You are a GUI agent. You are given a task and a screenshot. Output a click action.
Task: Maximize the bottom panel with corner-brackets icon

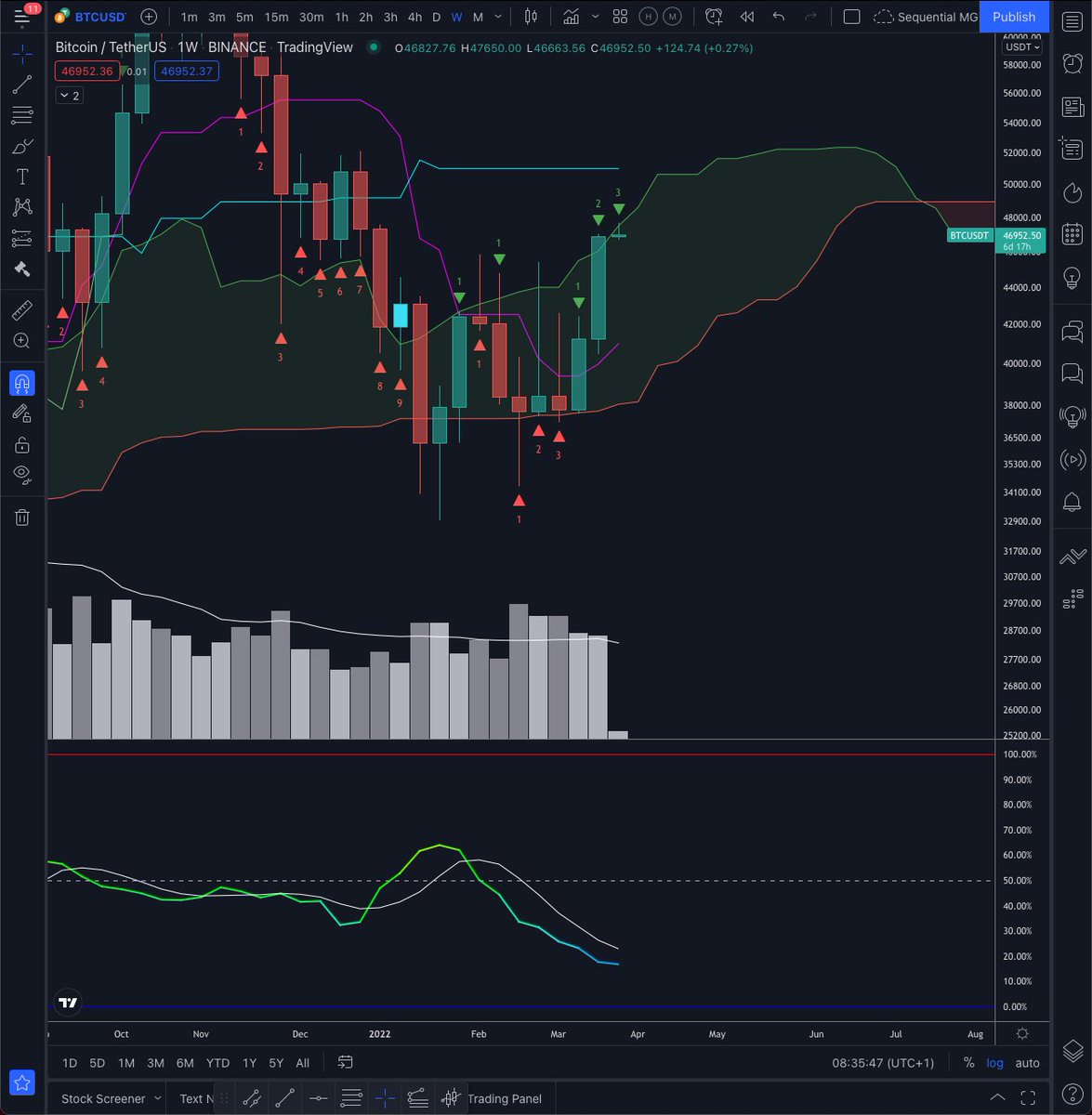coord(1028,1098)
